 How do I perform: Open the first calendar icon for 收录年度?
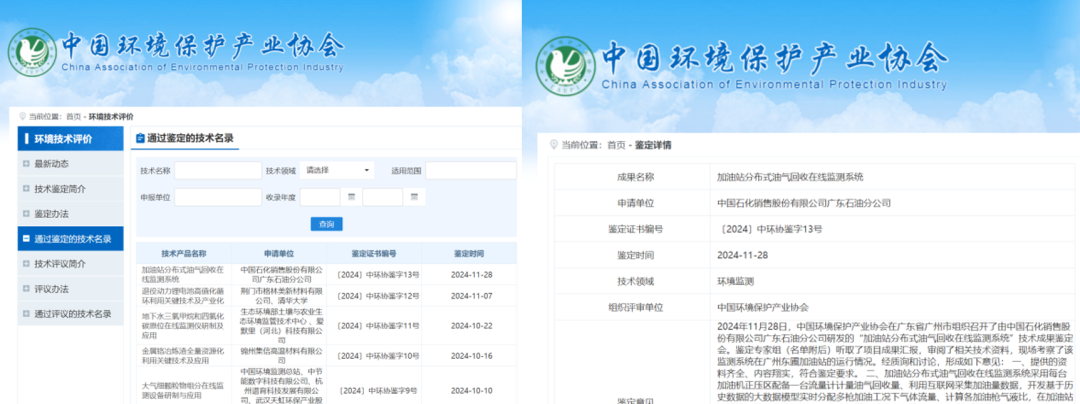point(351,198)
